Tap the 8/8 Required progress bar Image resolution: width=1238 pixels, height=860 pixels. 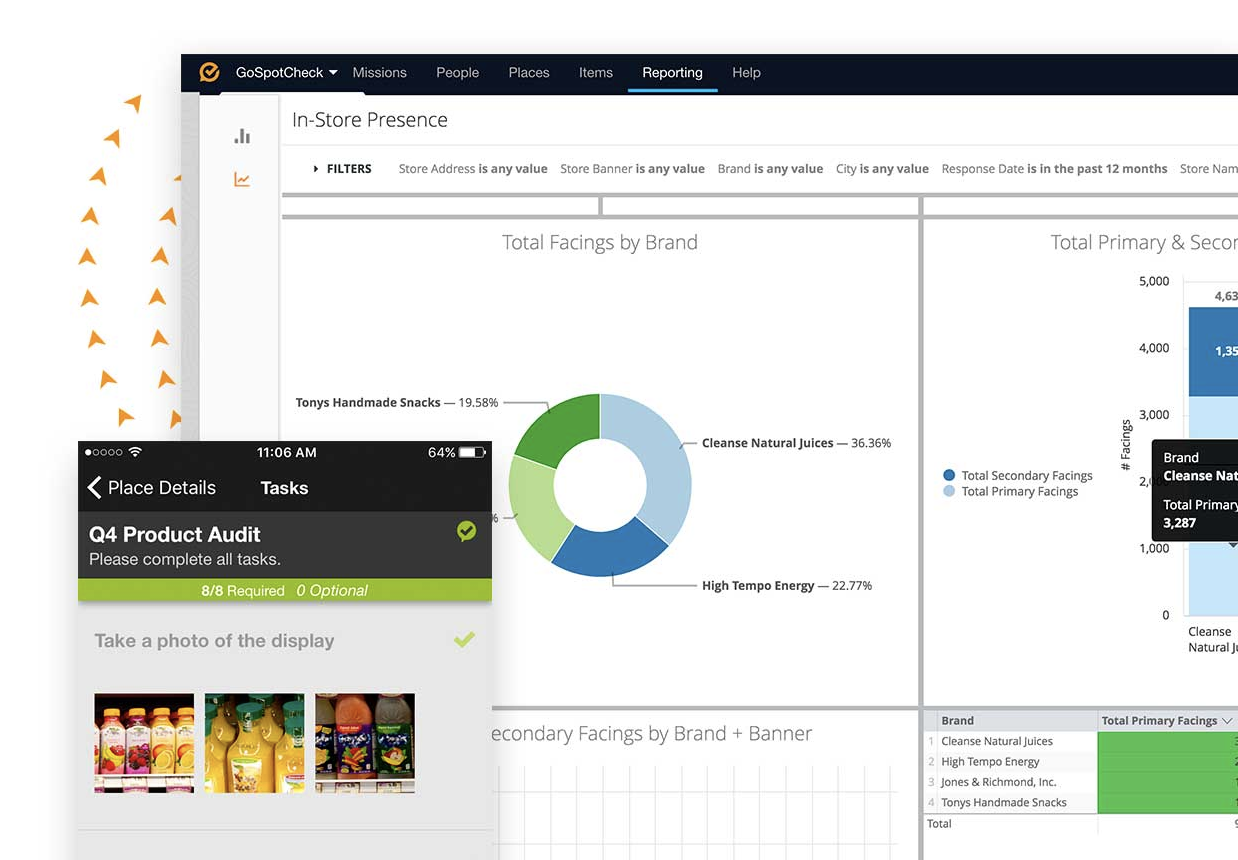point(285,590)
